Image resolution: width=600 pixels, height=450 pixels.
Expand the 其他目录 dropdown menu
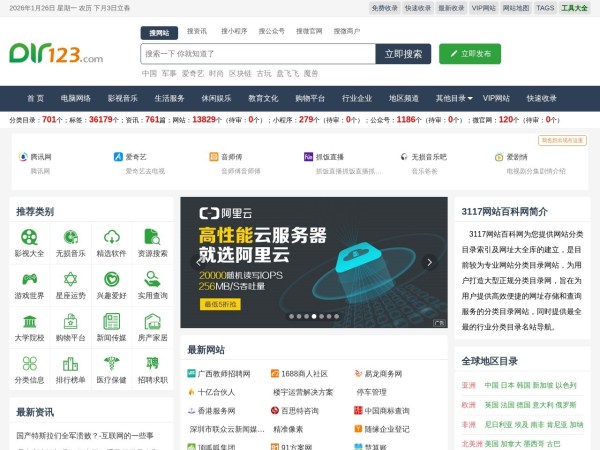(454, 98)
